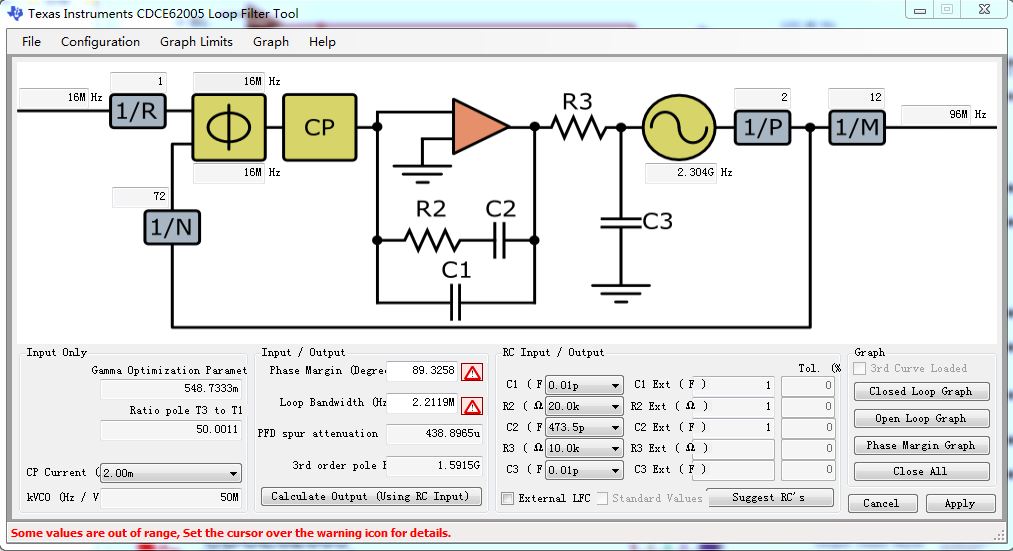Click the C1 tolerance percent field
The image size is (1013, 551).
(x=808, y=386)
